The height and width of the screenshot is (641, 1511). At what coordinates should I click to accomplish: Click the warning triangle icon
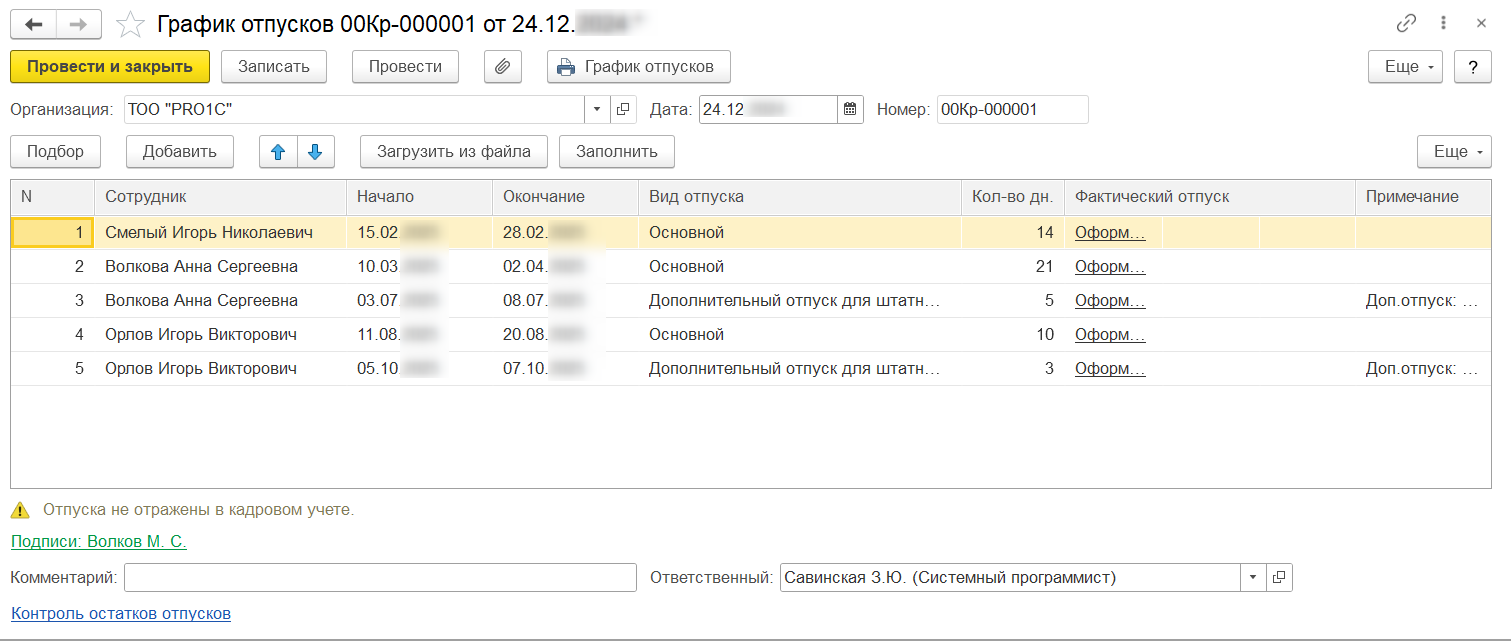point(20,510)
